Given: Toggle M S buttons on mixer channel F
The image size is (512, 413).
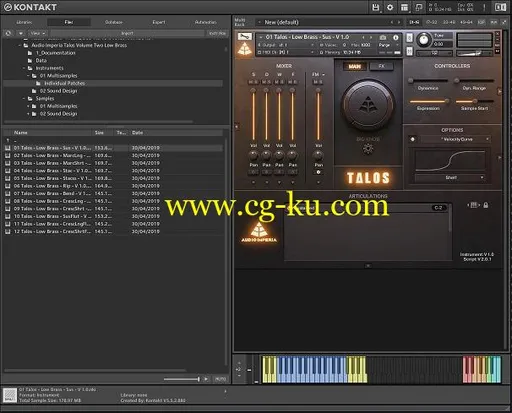Looking at the screenshot, I should click(x=292, y=82).
